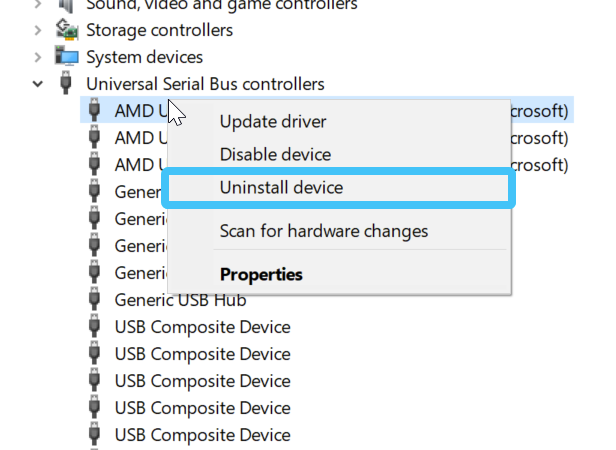Expand the Storage controllers category
Screen dimensions: 616x450
(x=38, y=31)
